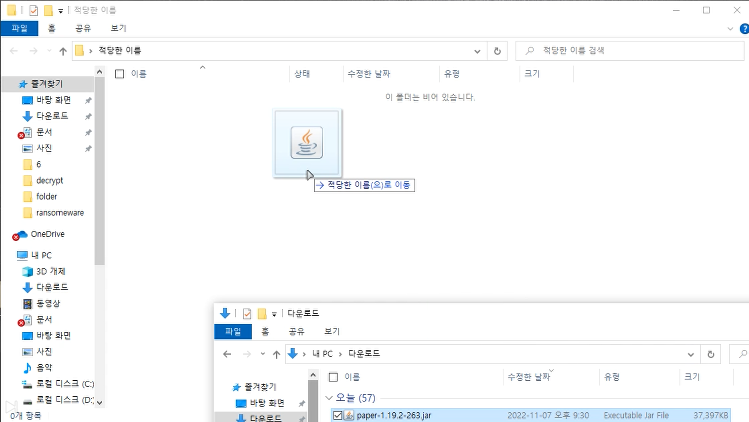Expand the ribbon in main window
Screen dimensions: 749x422
click(730, 29)
